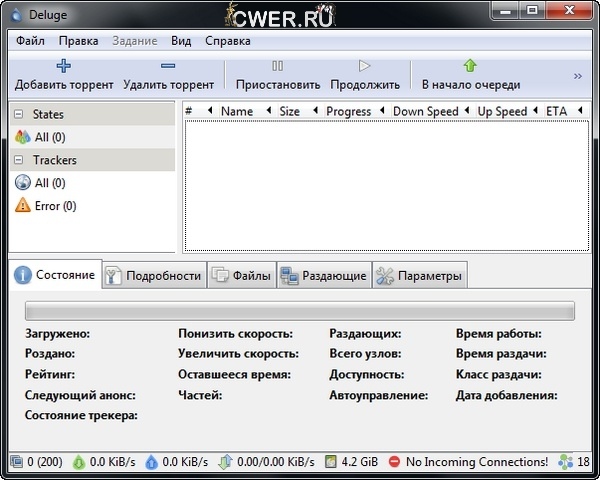Expand the toolbar overflow chevron

coord(577,76)
